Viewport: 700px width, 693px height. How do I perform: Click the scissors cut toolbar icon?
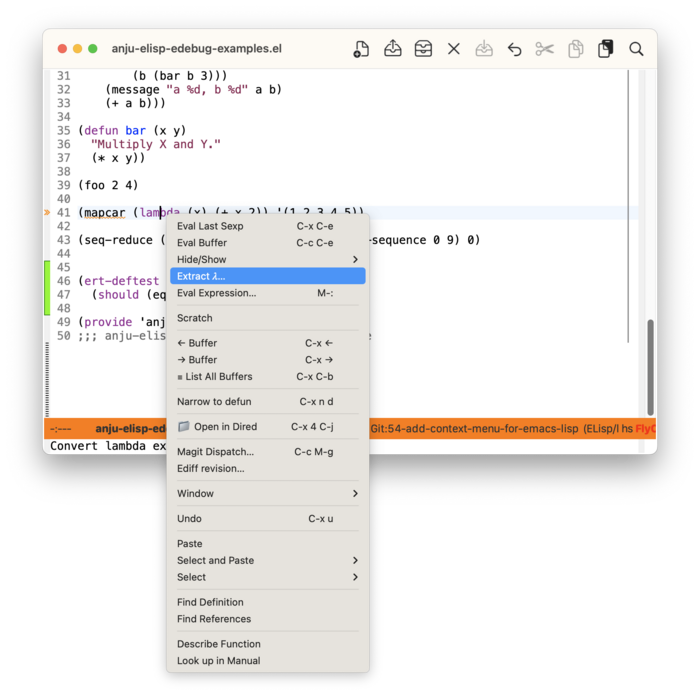(x=545, y=49)
